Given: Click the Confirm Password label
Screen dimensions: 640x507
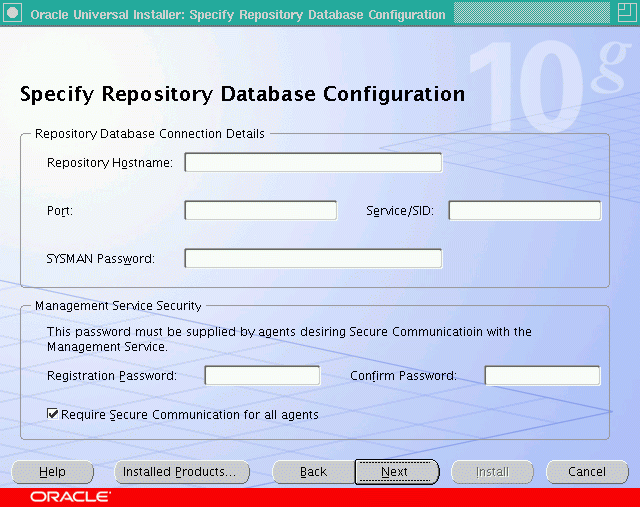Looking at the screenshot, I should pyautogui.click(x=403, y=376).
